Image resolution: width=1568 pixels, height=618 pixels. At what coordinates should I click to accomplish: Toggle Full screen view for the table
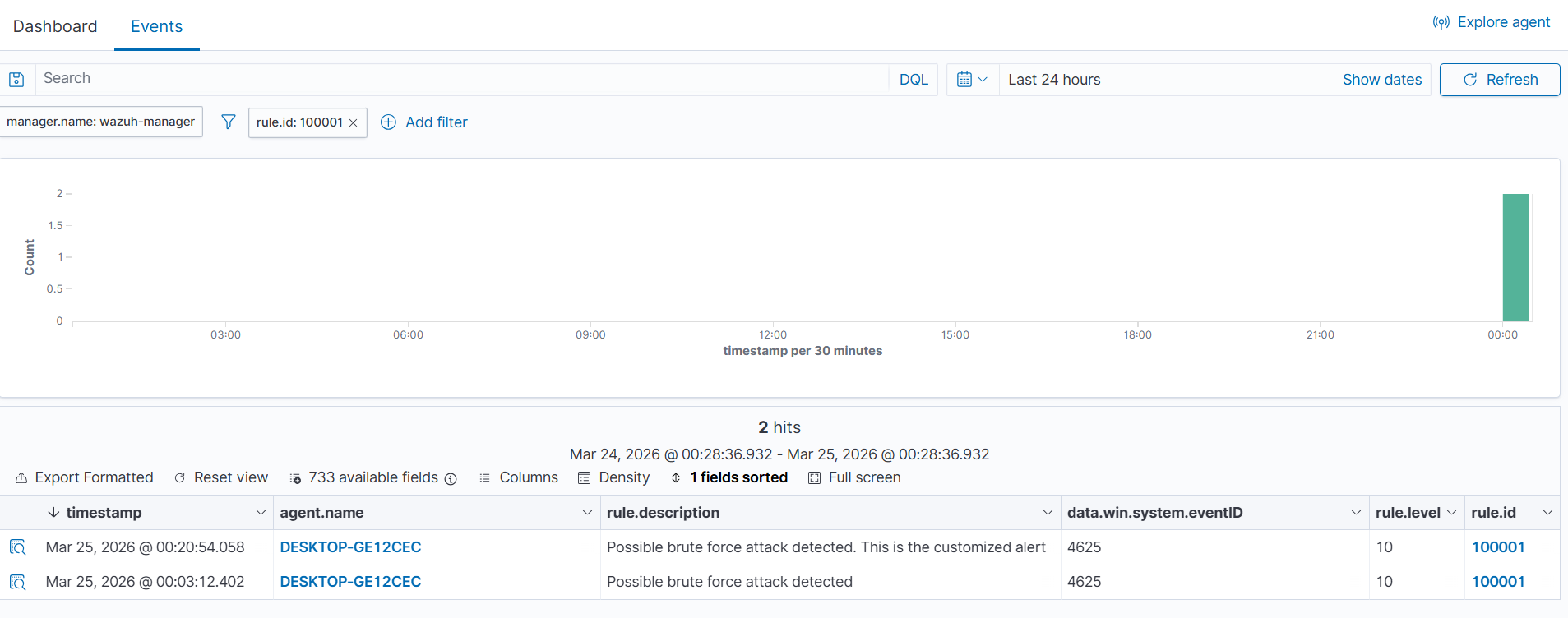pyautogui.click(x=854, y=477)
